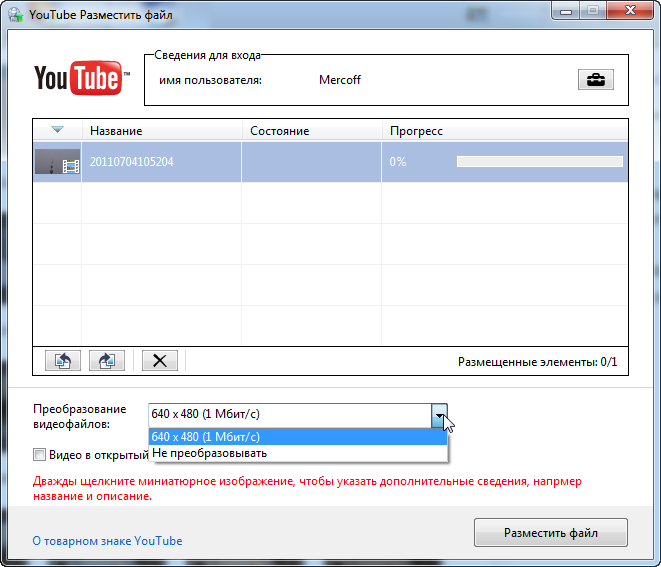Remove selected video with X button

tap(160, 361)
